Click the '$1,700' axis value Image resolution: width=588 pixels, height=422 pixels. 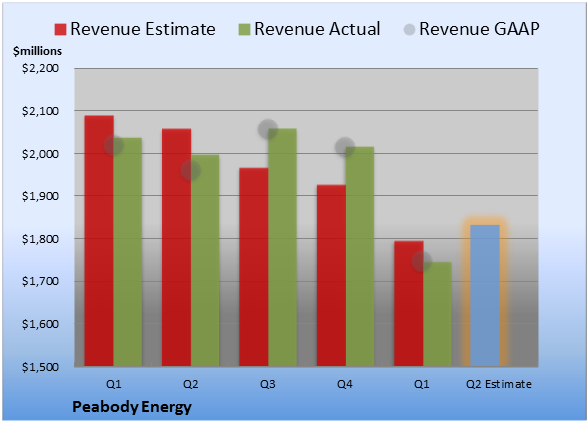40,281
